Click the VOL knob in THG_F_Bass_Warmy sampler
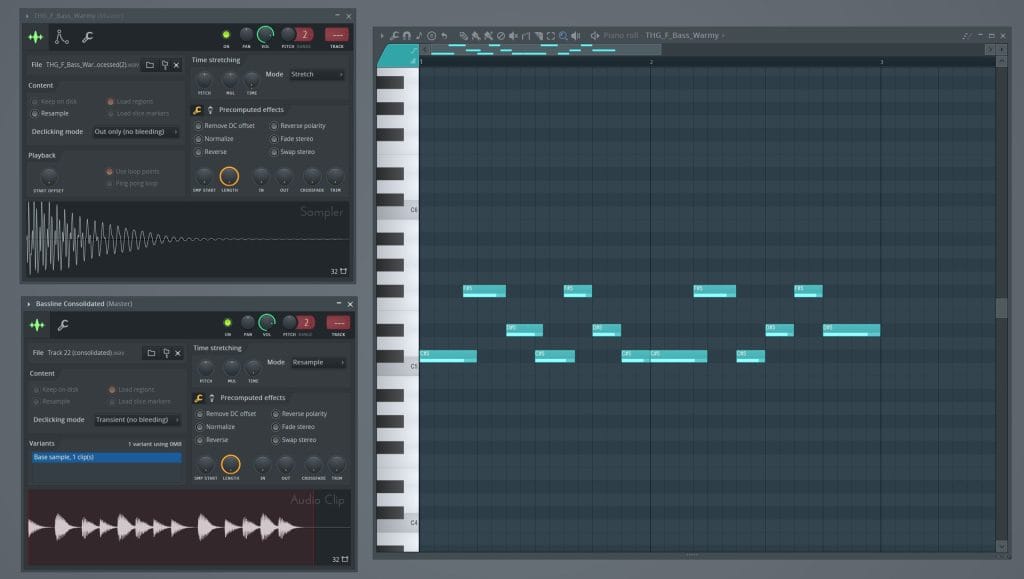Image resolution: width=1024 pixels, height=579 pixels. tap(266, 34)
